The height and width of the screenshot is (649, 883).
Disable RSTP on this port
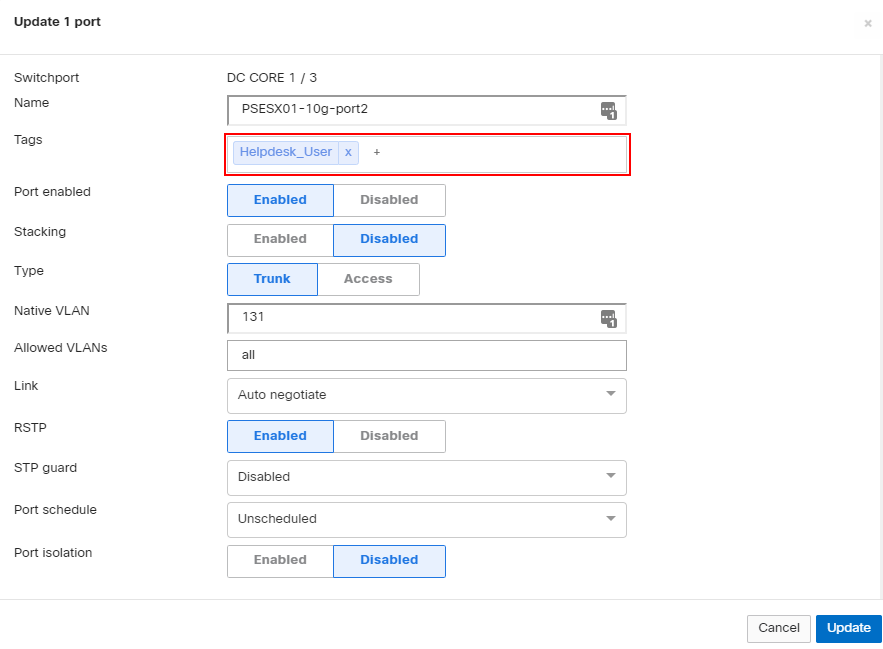click(389, 436)
